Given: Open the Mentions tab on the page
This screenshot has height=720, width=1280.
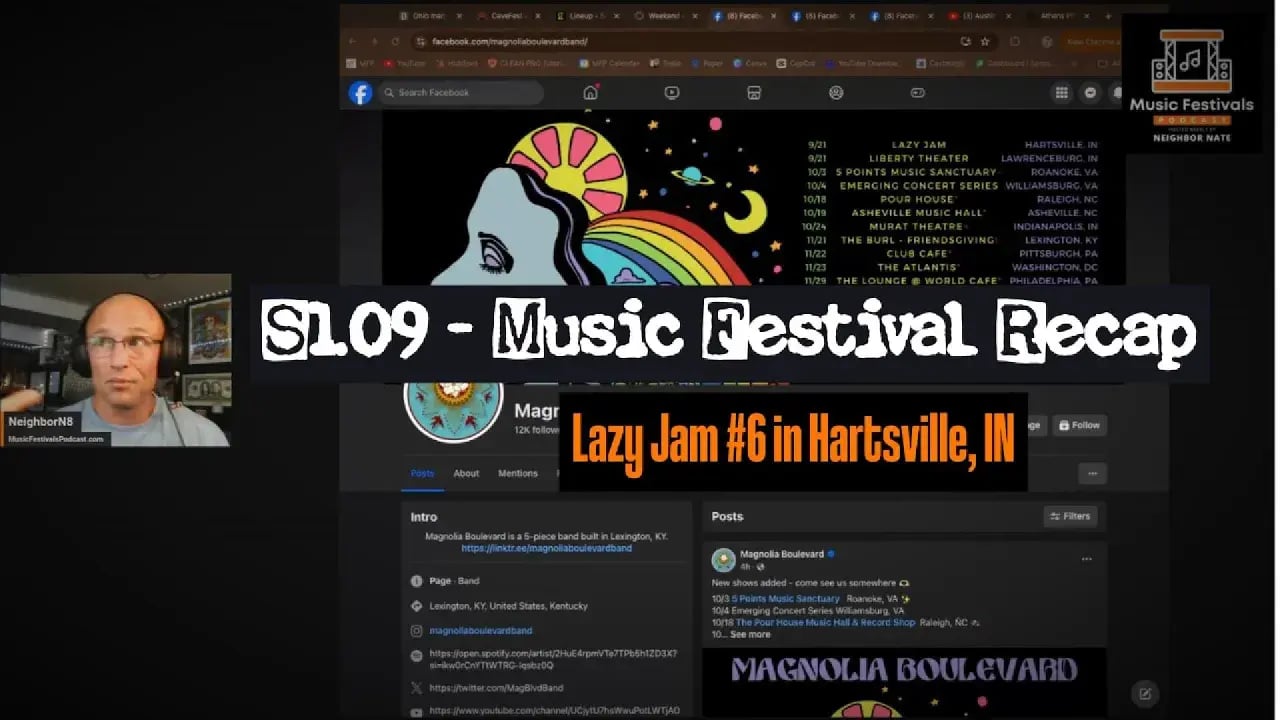Looking at the screenshot, I should (518, 474).
